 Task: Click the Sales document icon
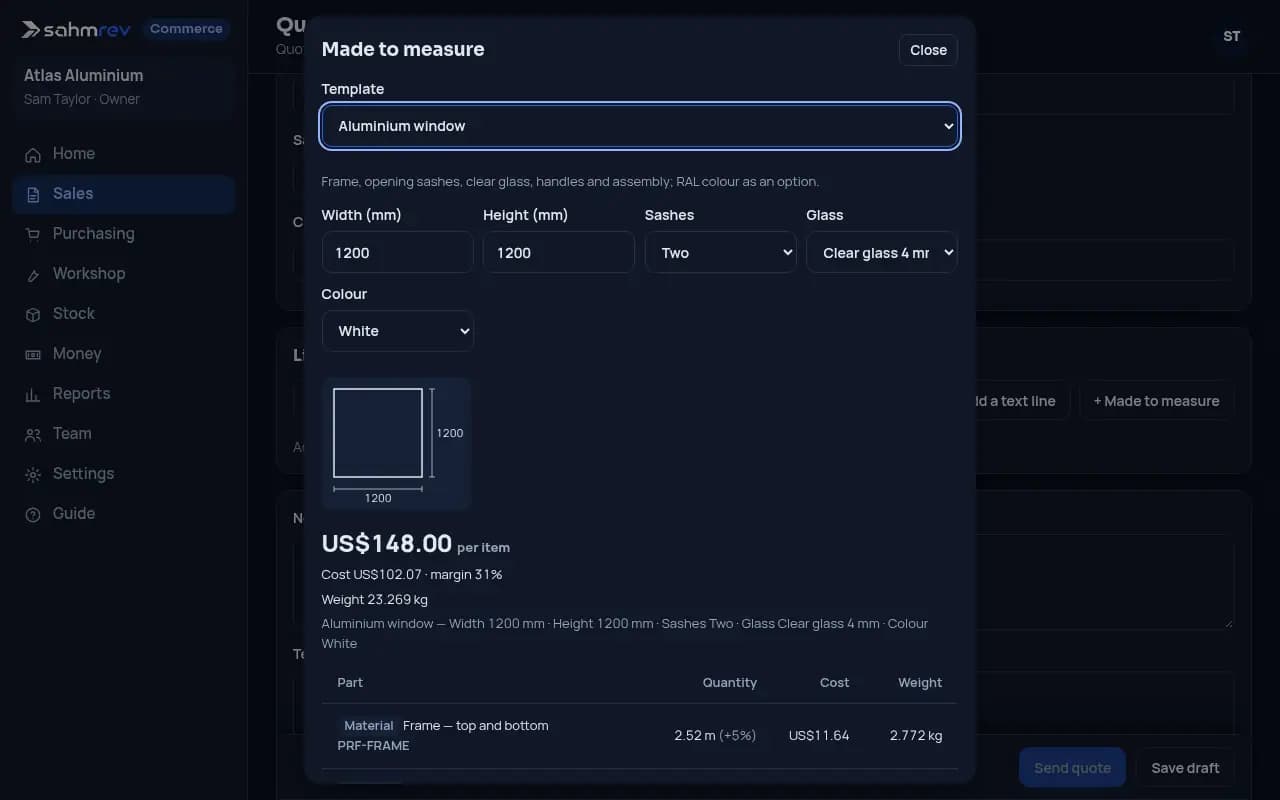pos(33,194)
